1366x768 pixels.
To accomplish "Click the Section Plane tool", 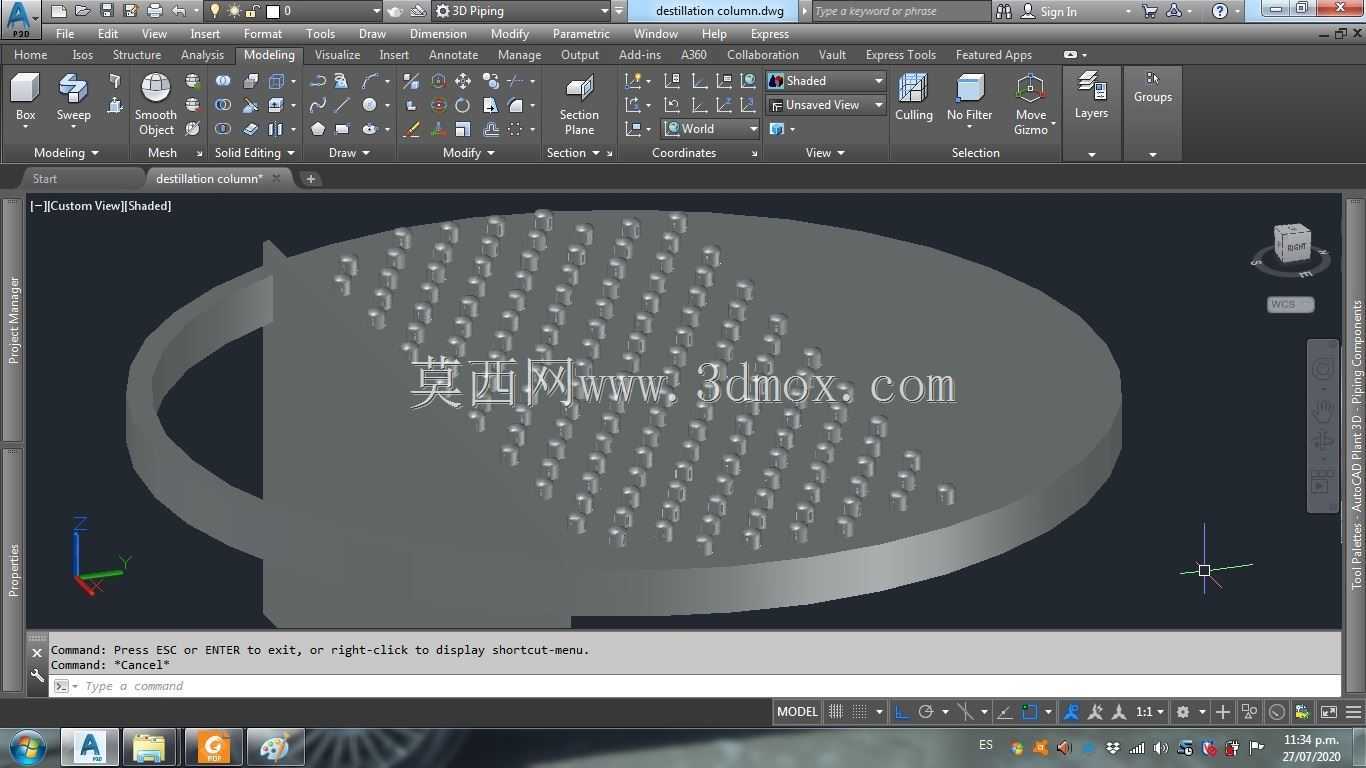I will [579, 104].
